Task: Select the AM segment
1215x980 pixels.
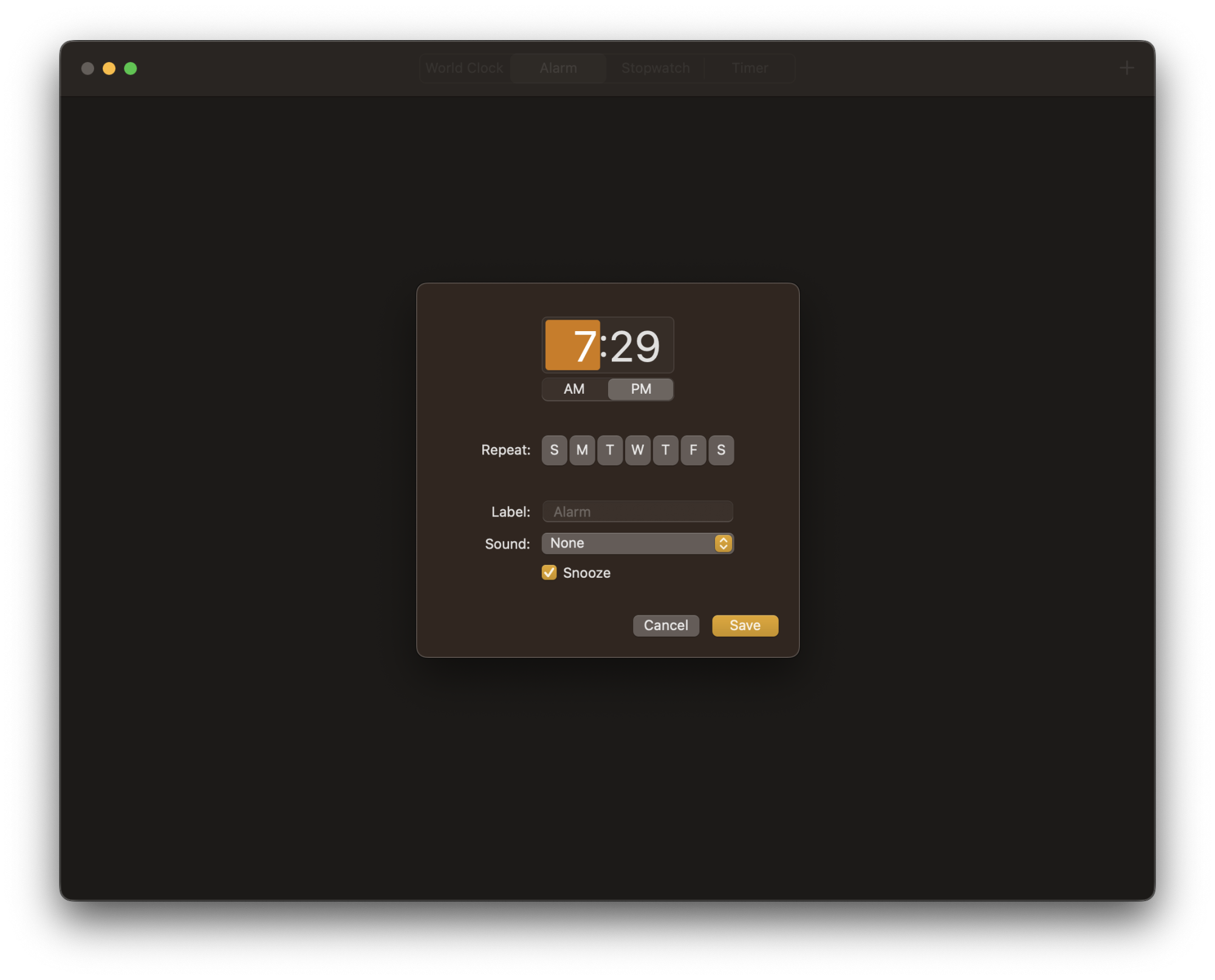Action: click(574, 389)
